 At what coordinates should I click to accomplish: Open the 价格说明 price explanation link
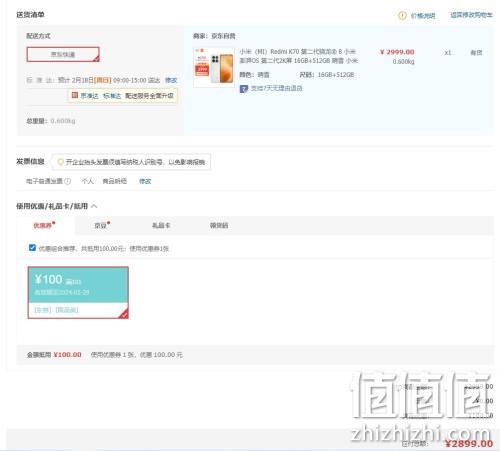point(423,16)
